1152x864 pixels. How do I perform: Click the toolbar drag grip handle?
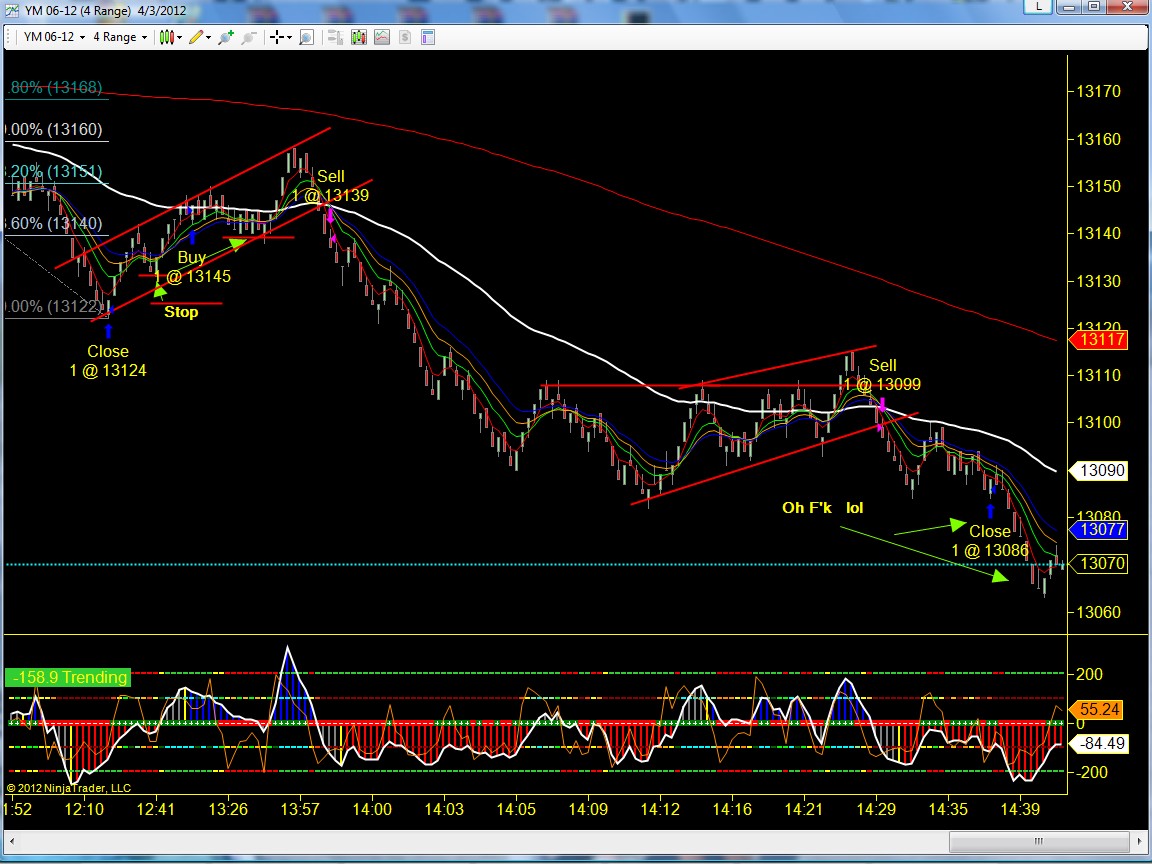10,37
